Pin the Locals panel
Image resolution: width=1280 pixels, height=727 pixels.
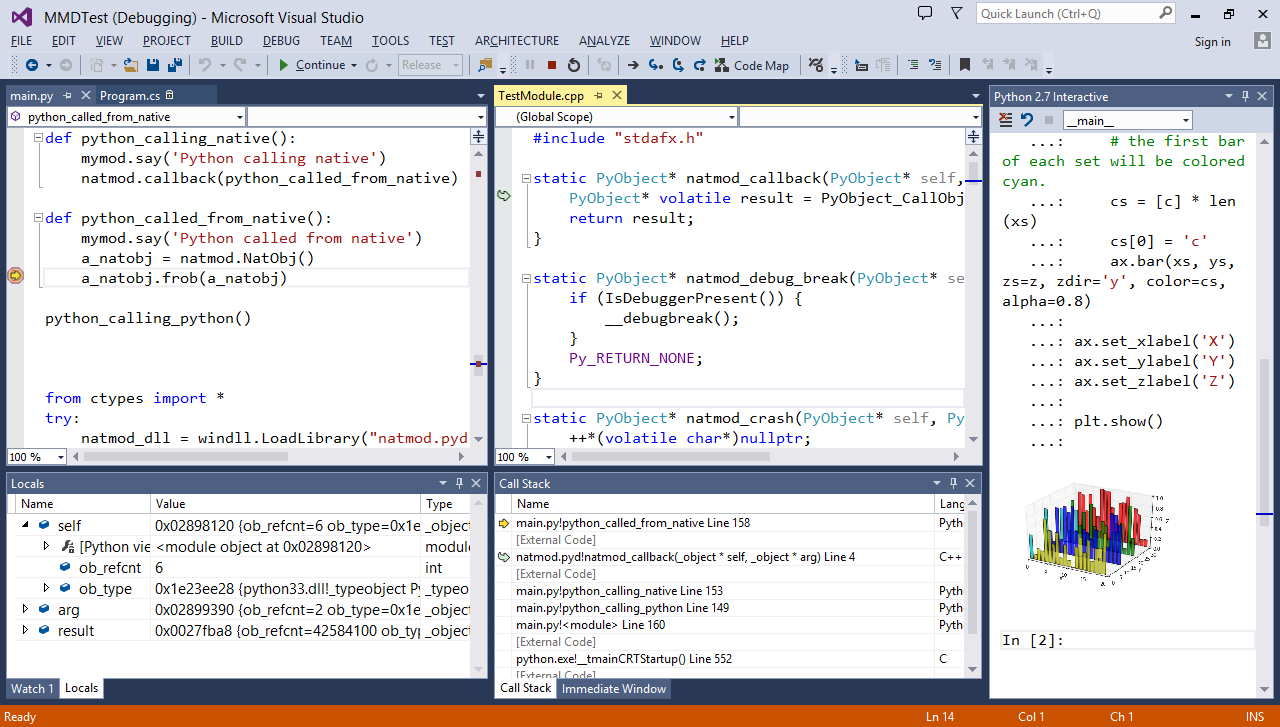click(x=457, y=482)
